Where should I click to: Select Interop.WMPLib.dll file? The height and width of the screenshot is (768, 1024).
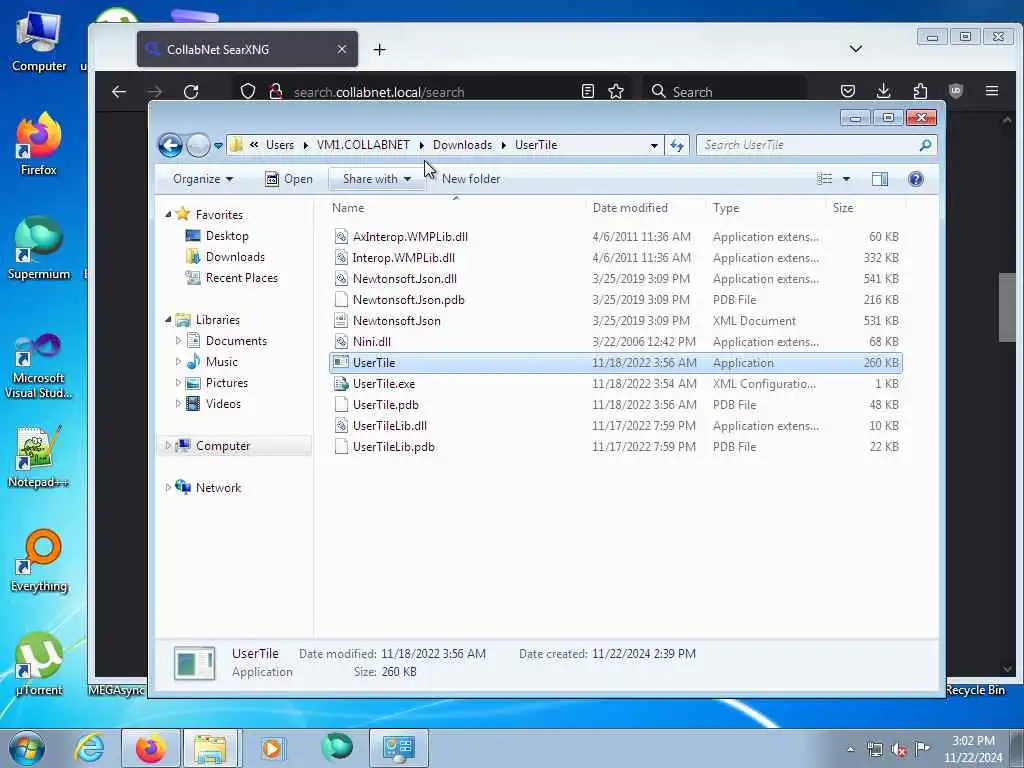point(616,258)
